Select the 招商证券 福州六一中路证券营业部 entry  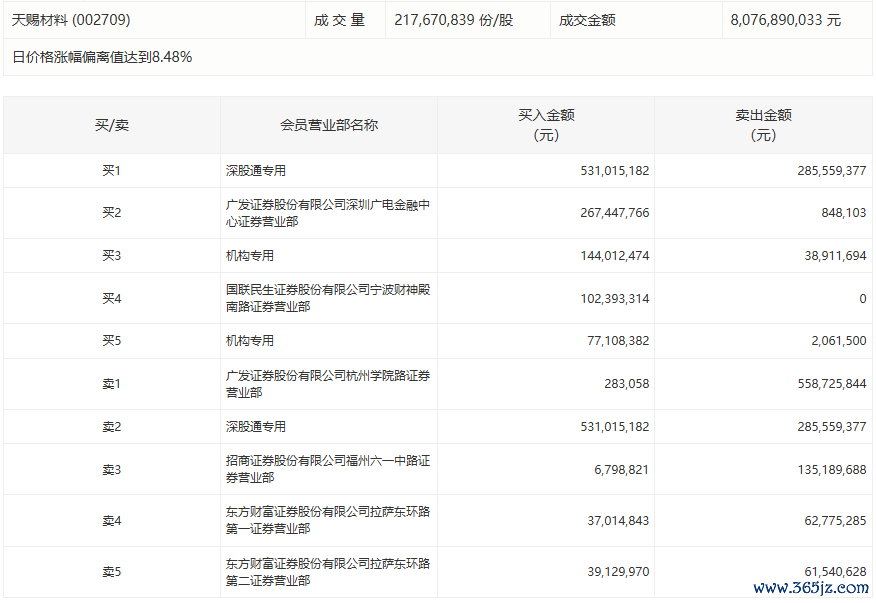coord(328,469)
